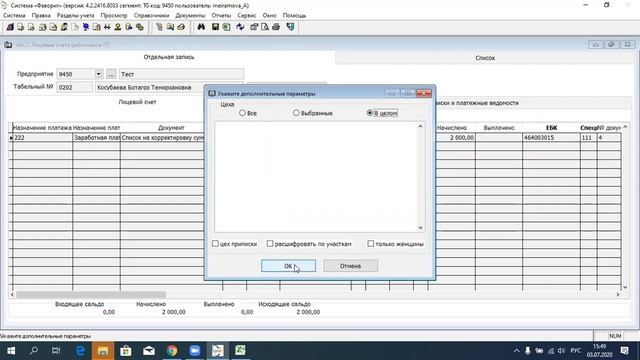Open Google Chrome from the taskbar
The width and height of the screenshot is (640, 360).
point(172,351)
